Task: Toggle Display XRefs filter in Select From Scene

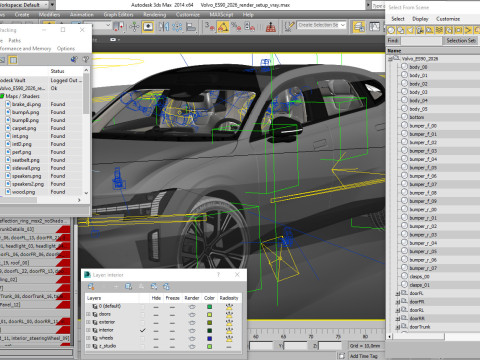Action: [x=459, y=30]
